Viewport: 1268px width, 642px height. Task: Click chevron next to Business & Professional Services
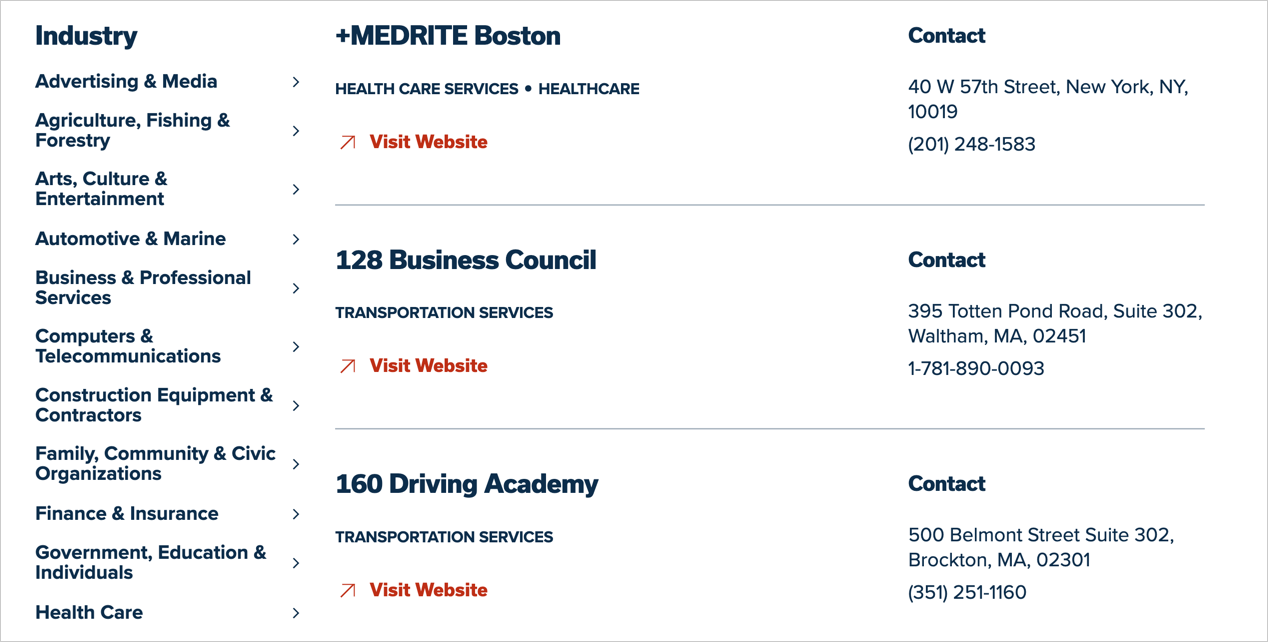coord(296,288)
